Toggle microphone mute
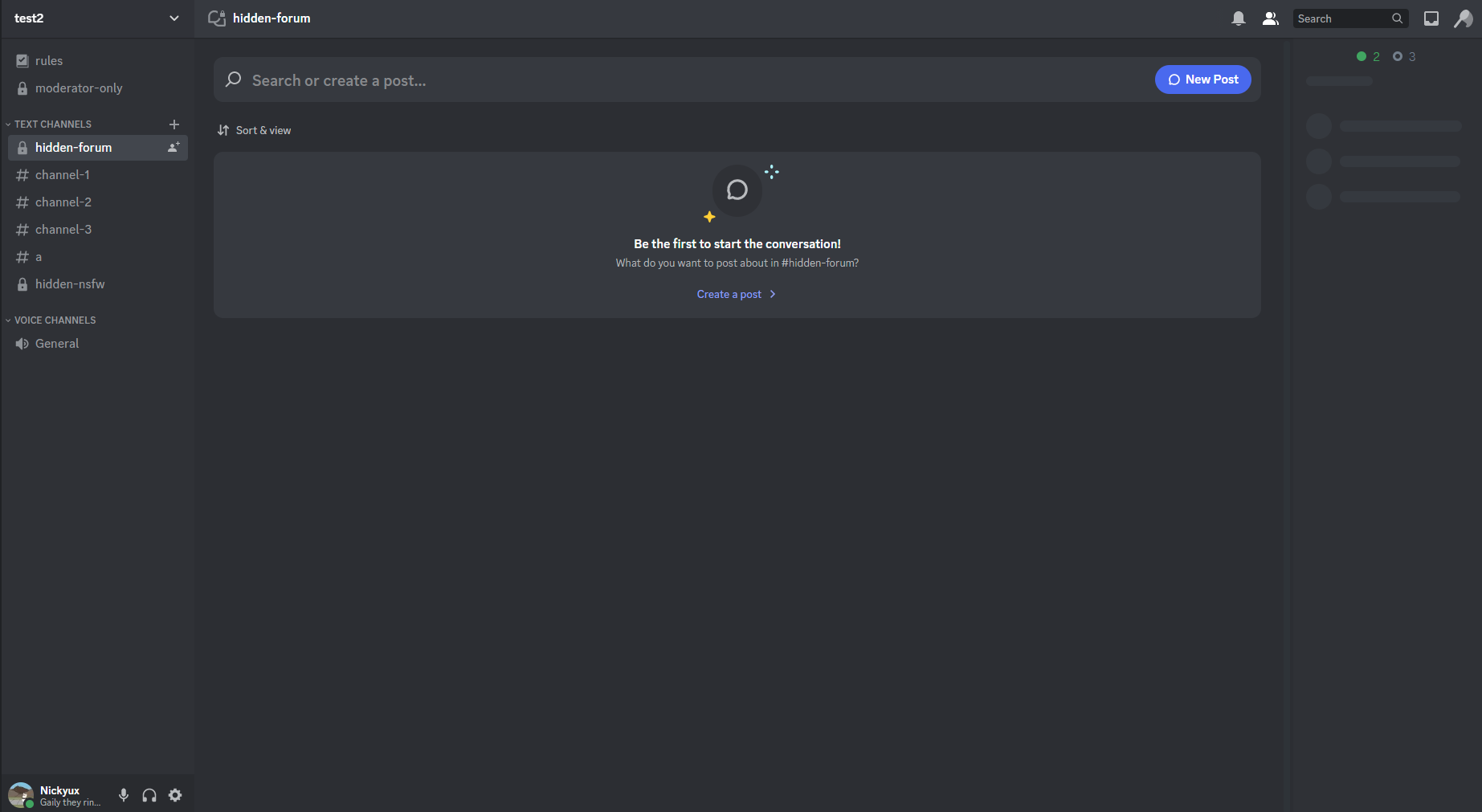Screen dimensions: 1482x812 pos(124,795)
